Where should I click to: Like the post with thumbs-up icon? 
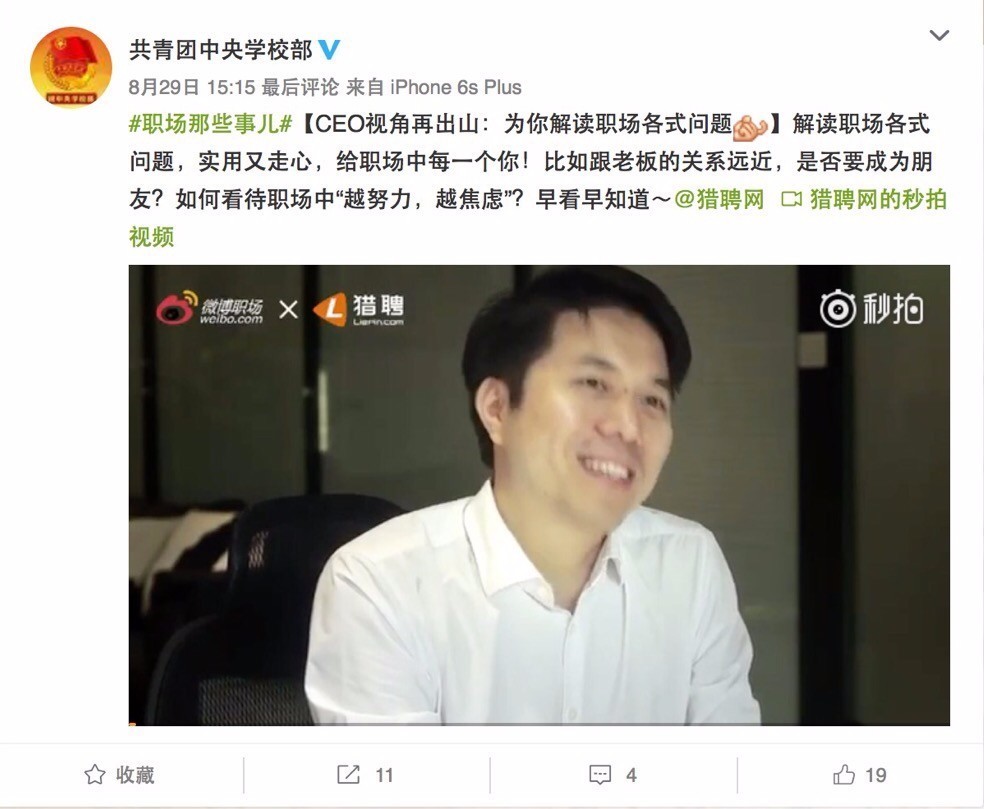point(843,775)
